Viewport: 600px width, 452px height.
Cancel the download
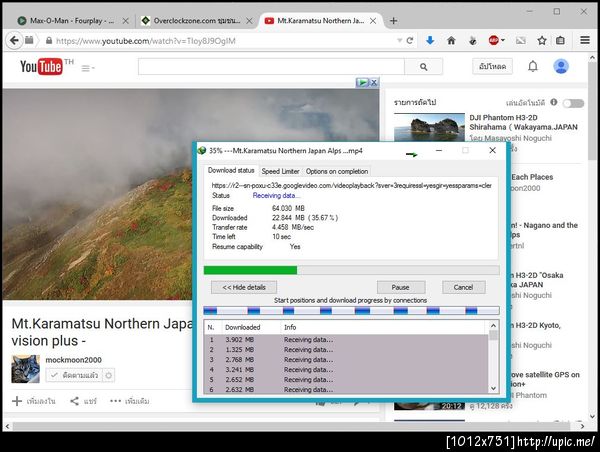click(463, 287)
